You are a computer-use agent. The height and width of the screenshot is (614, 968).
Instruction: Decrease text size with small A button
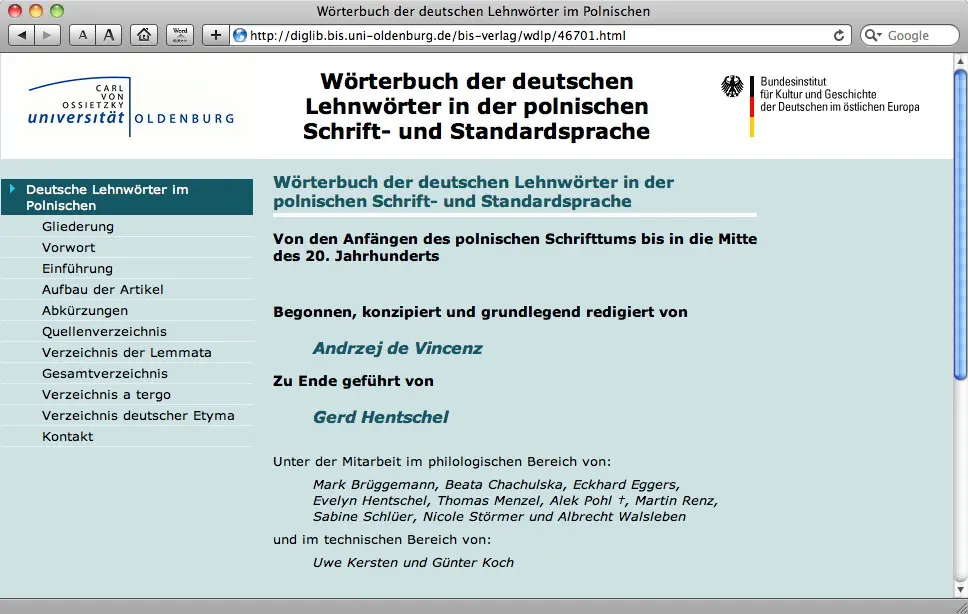83,35
